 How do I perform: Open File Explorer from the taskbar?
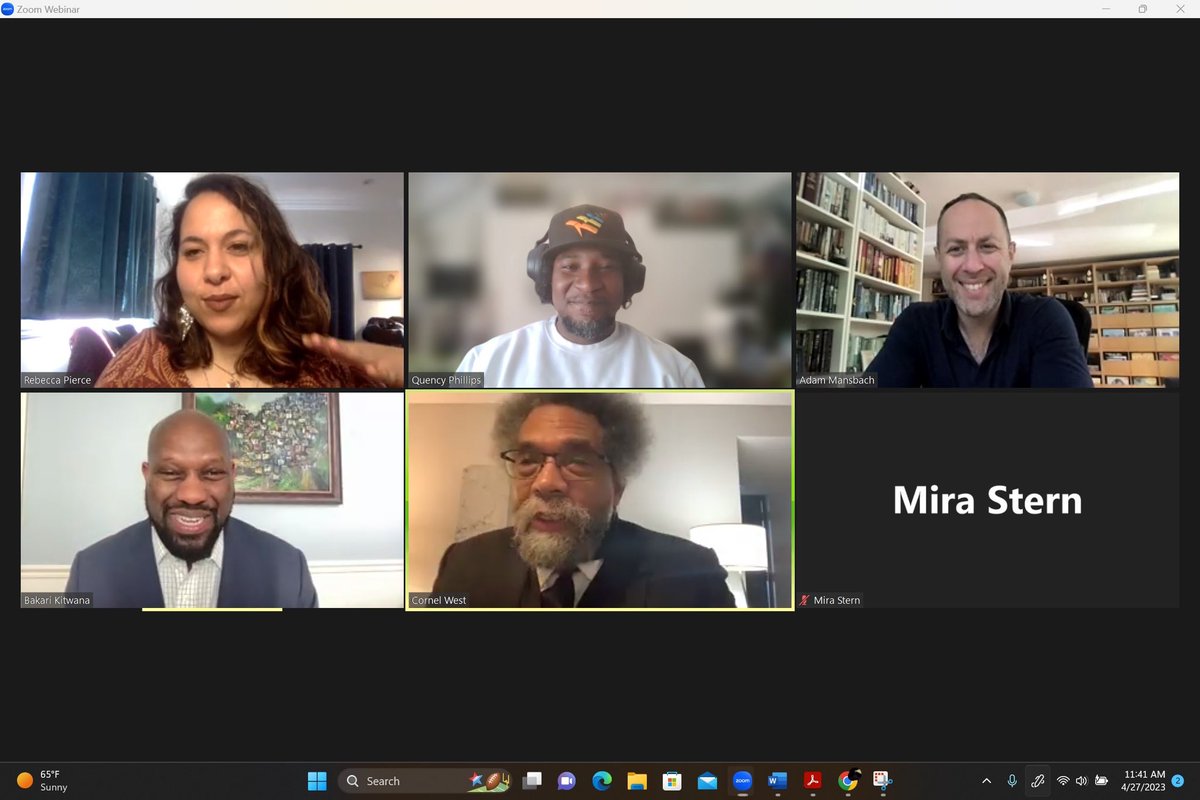pos(637,781)
